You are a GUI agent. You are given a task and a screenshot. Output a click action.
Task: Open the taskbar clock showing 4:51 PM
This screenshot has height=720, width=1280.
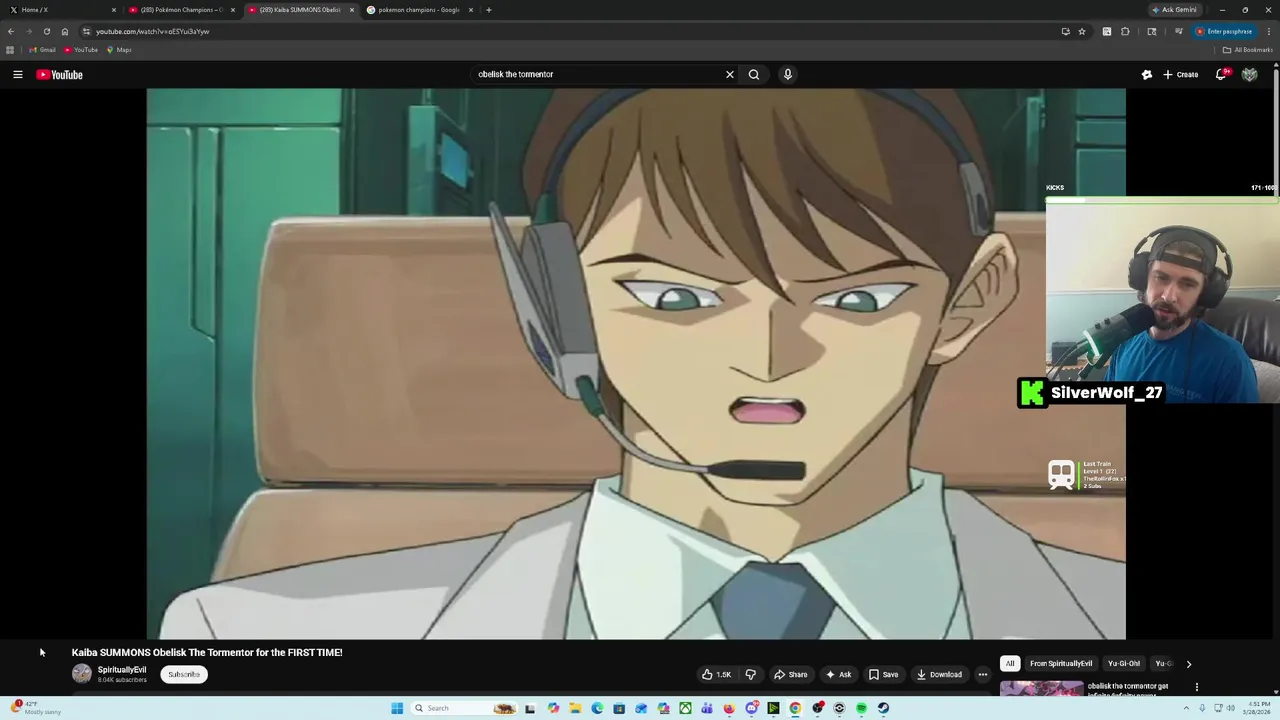tap(1257, 708)
